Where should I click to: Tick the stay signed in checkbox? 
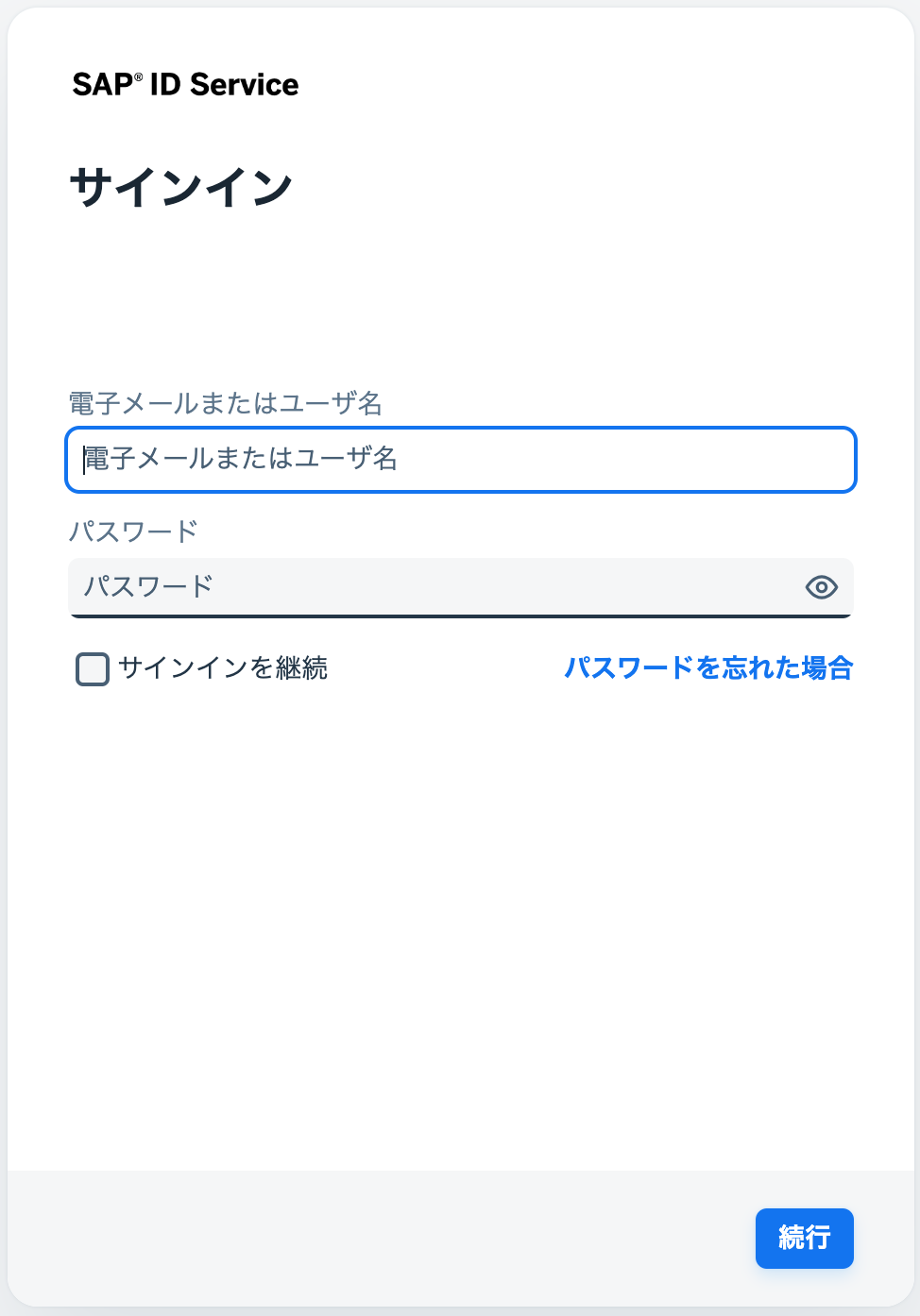92,669
